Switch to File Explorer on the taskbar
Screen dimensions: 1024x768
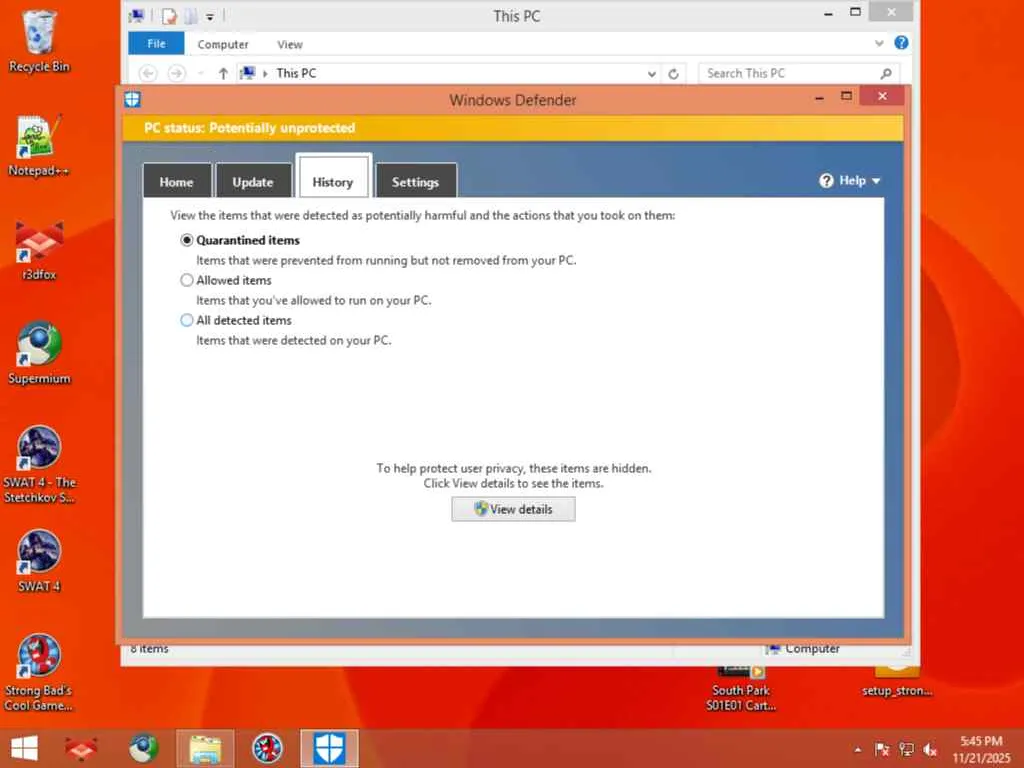coord(205,748)
